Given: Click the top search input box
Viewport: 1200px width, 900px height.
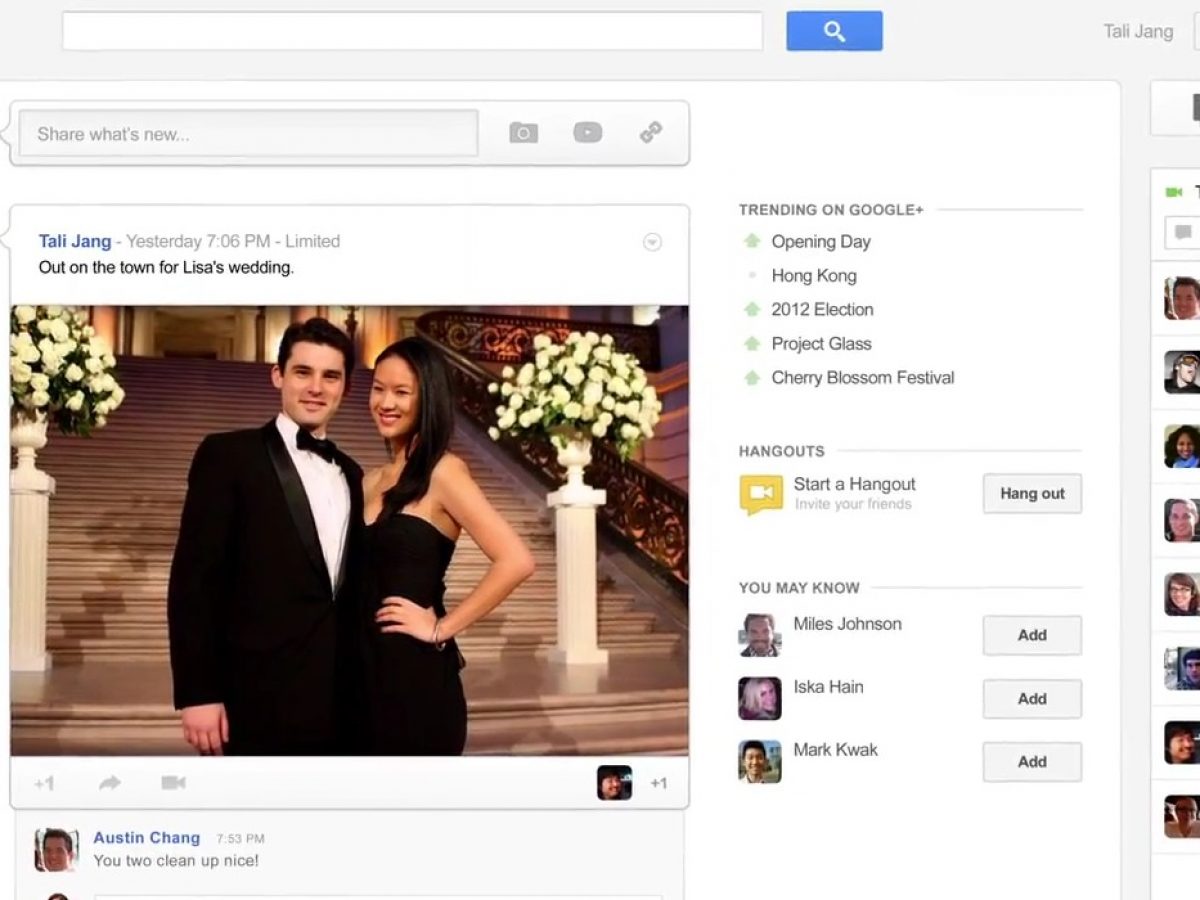Looking at the screenshot, I should tap(412, 31).
